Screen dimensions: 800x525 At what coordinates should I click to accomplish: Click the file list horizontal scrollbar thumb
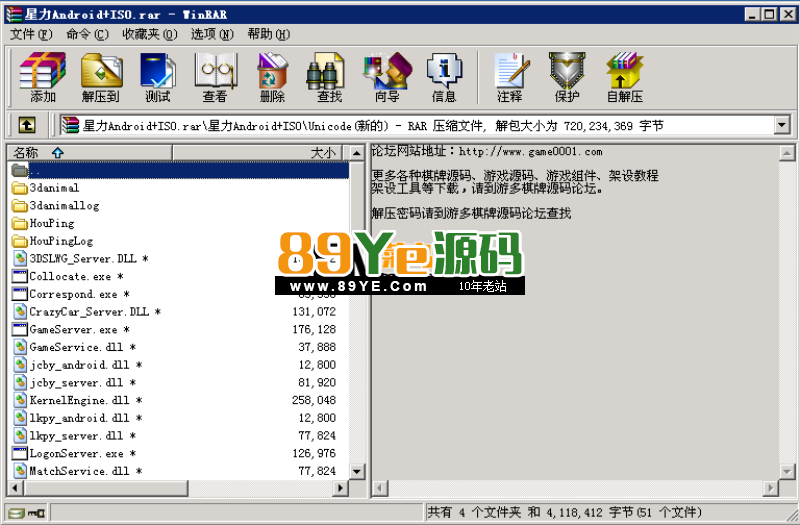coord(106,488)
